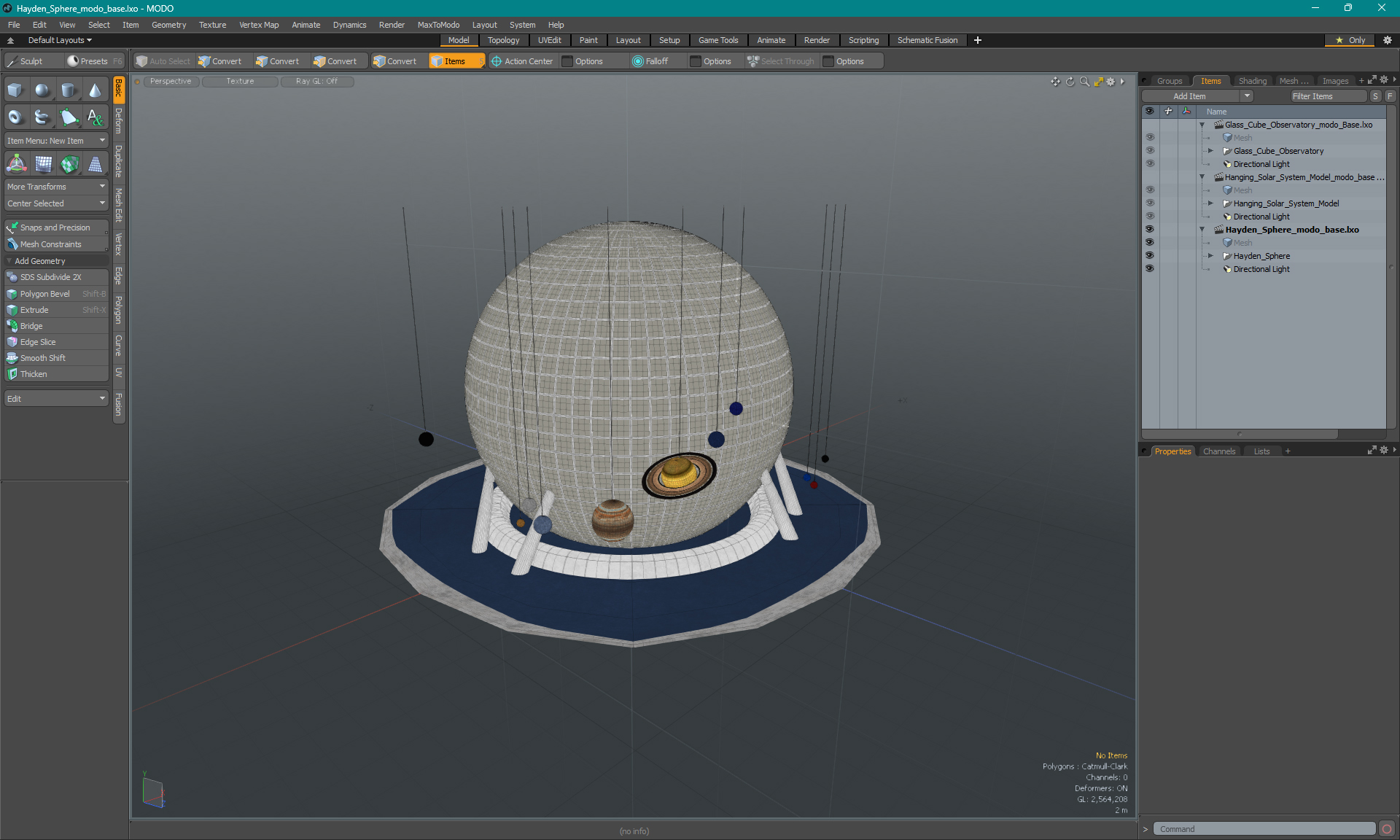This screenshot has width=1400, height=840.
Task: Select the Taper grid tool
Action: (x=95, y=164)
